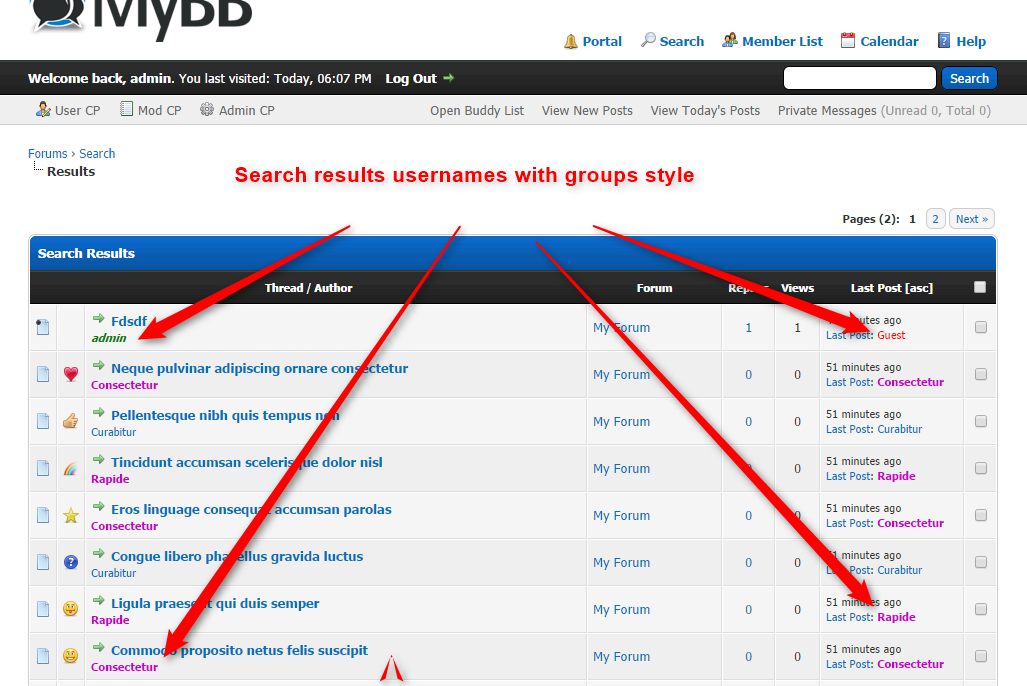Open View New Posts menu item
This screenshot has height=686, width=1027.
click(587, 111)
